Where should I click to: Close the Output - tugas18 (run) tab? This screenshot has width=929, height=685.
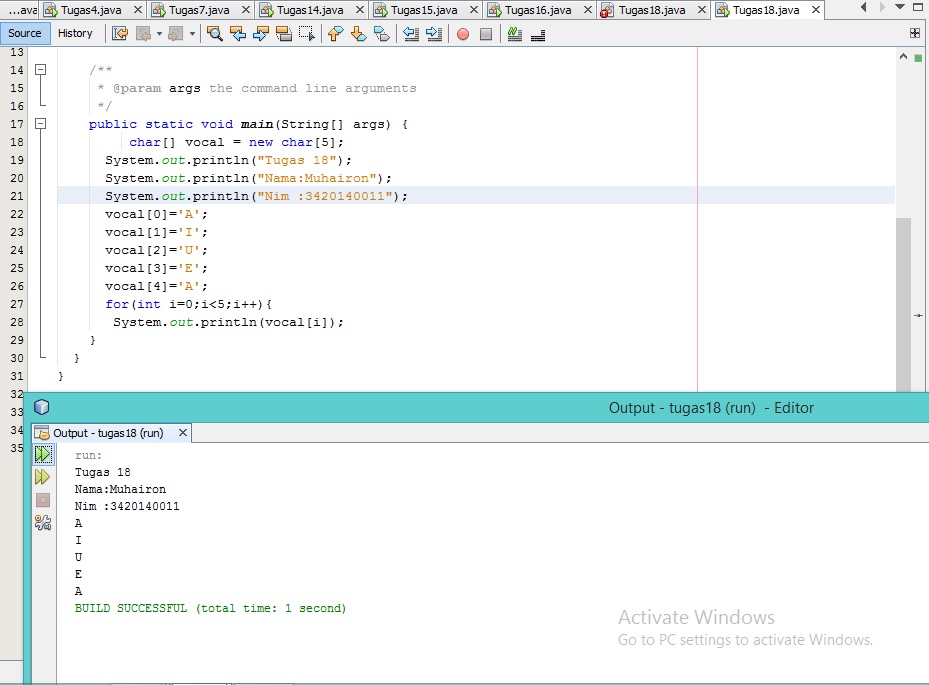click(183, 433)
